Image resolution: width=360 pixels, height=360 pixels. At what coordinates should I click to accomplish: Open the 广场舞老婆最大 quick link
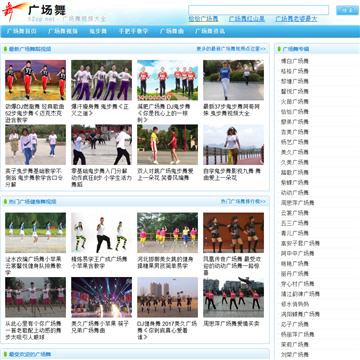296,19
